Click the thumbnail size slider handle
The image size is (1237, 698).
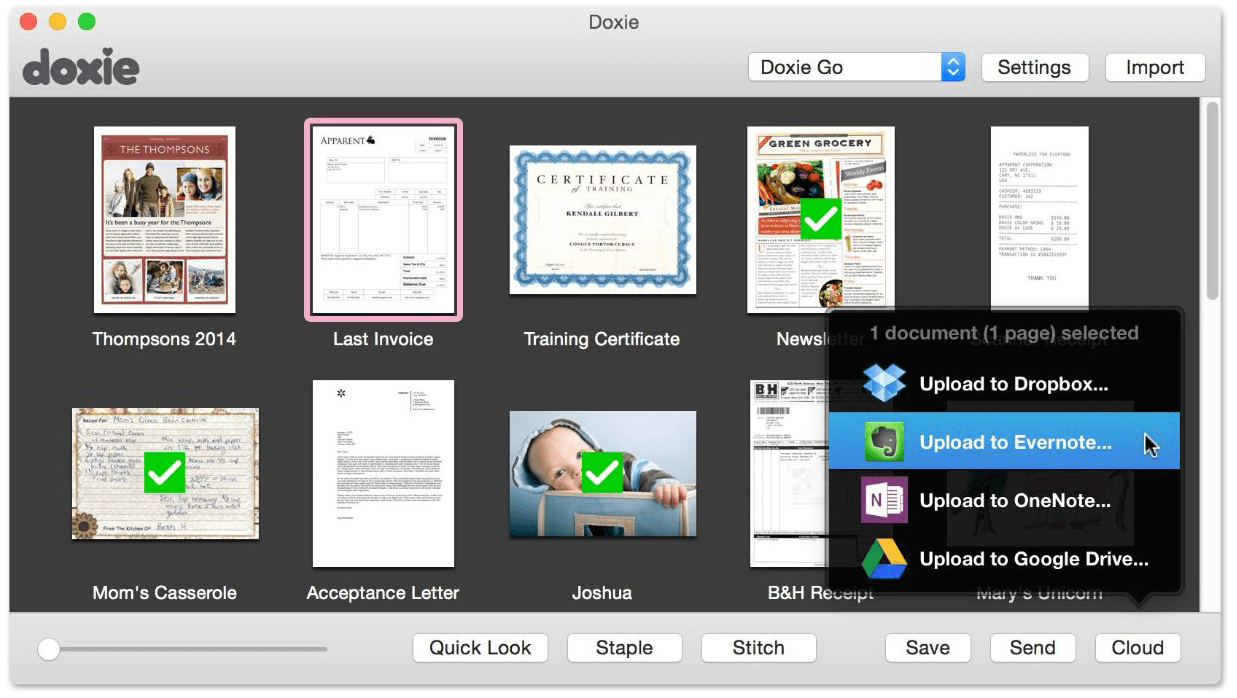[x=48, y=649]
